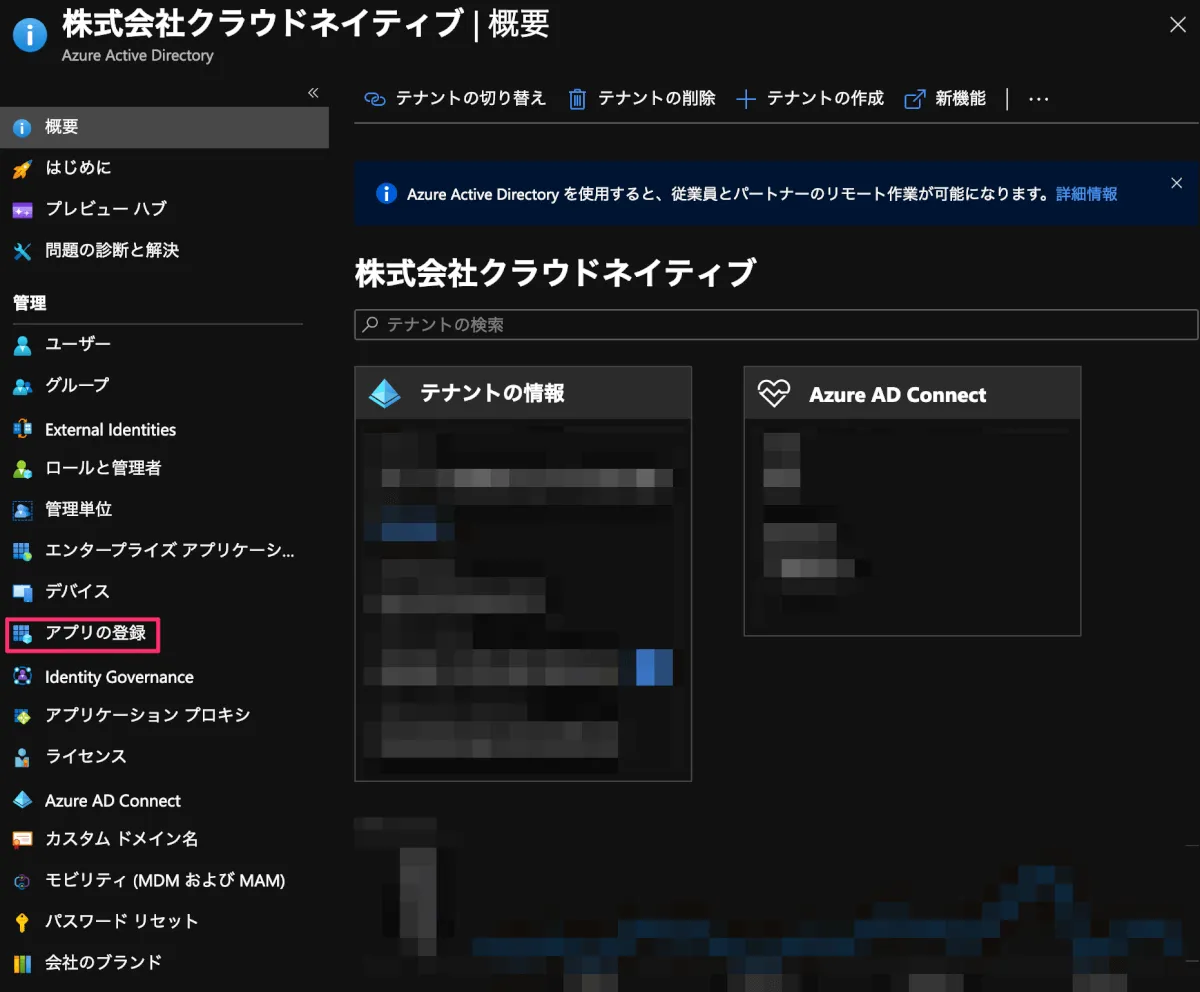Viewport: 1200px width, 992px height.
Task: Collapse the sidebar with double chevron
Action: pos(313,92)
